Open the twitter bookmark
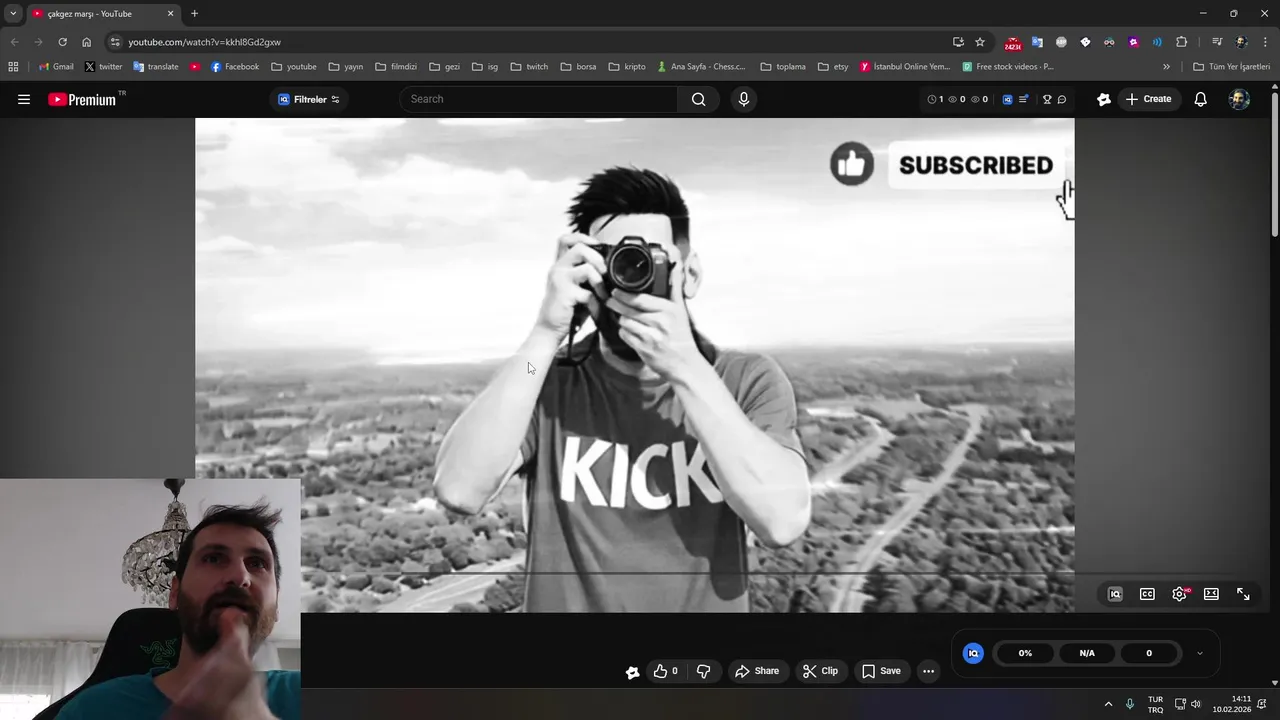This screenshot has width=1280, height=720. click(x=103, y=67)
